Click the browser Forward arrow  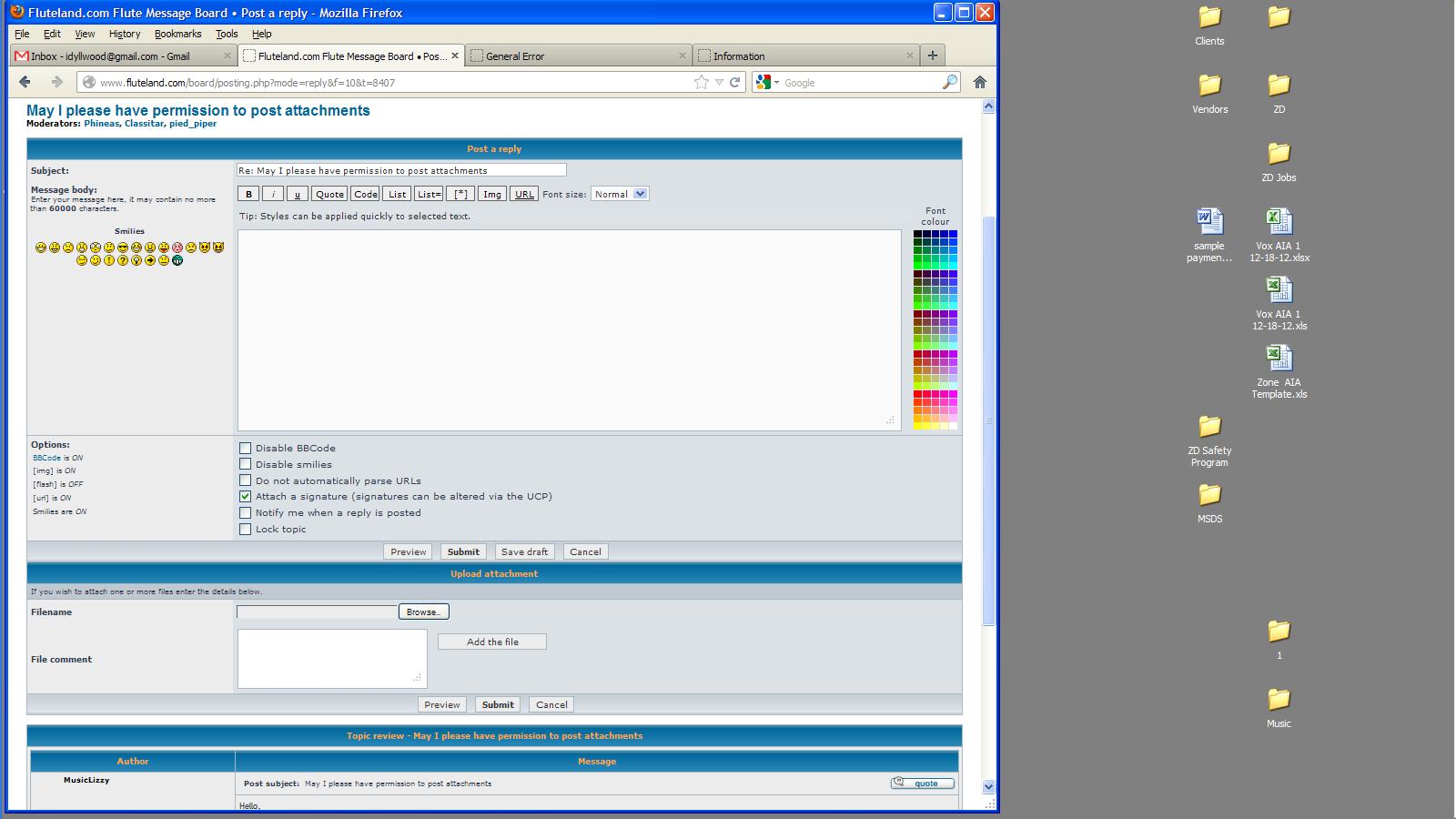(x=56, y=82)
